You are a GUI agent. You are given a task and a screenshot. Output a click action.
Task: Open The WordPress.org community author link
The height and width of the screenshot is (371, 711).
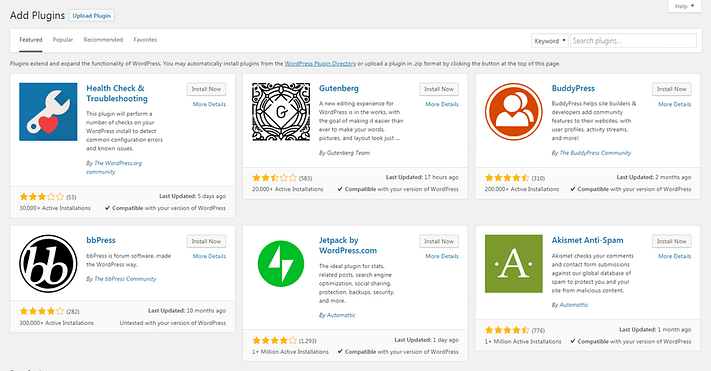(x=114, y=167)
